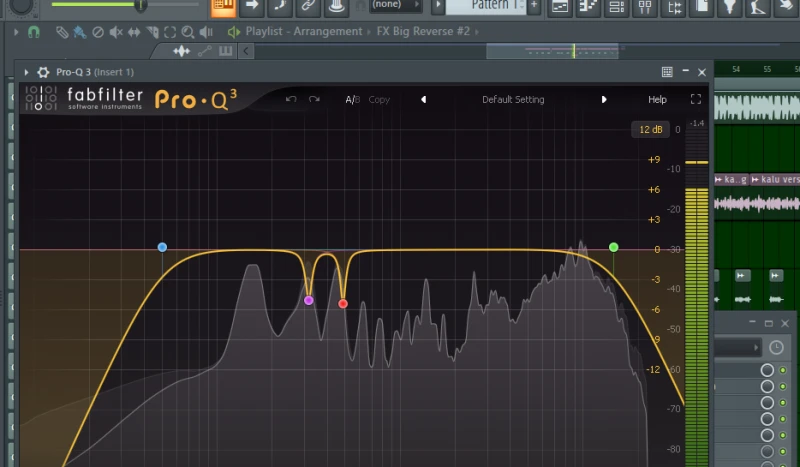Select the red EQ band notch point
Image resolution: width=800 pixels, height=467 pixels.
pyautogui.click(x=343, y=303)
